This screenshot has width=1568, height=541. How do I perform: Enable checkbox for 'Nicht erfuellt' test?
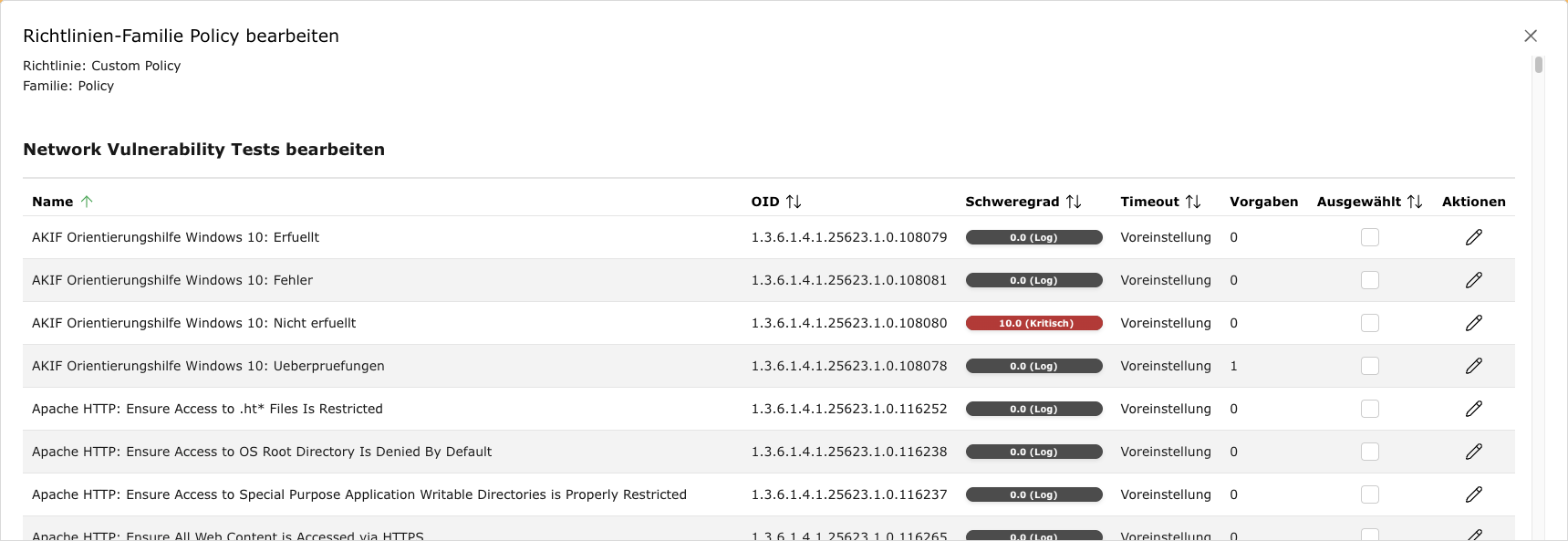click(1369, 323)
